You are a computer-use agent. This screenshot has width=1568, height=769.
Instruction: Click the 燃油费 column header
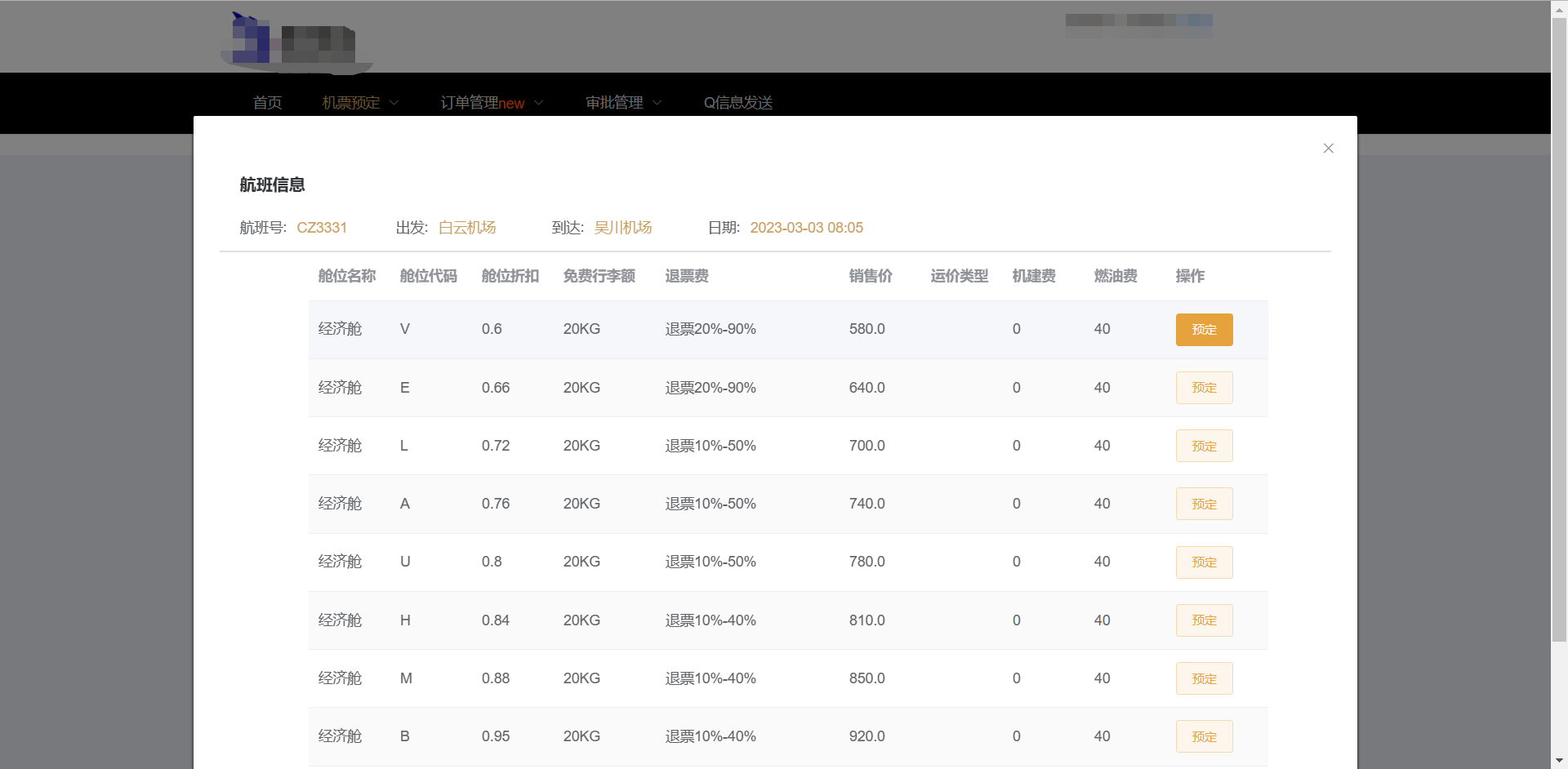(1116, 276)
